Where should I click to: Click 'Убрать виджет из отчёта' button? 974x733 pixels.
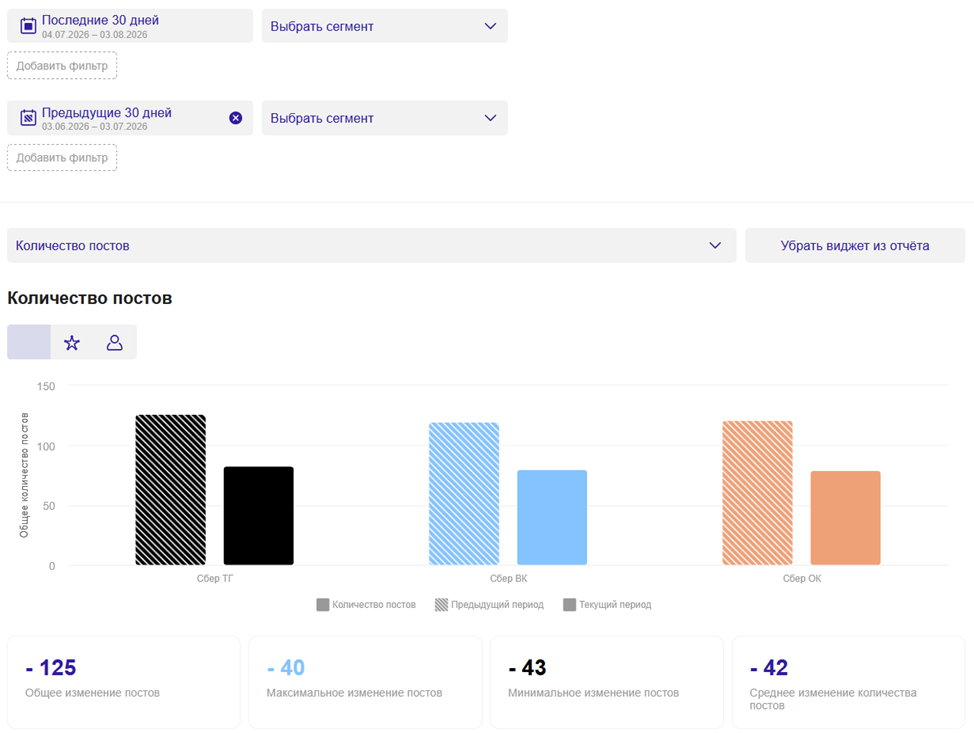pyautogui.click(x=855, y=245)
